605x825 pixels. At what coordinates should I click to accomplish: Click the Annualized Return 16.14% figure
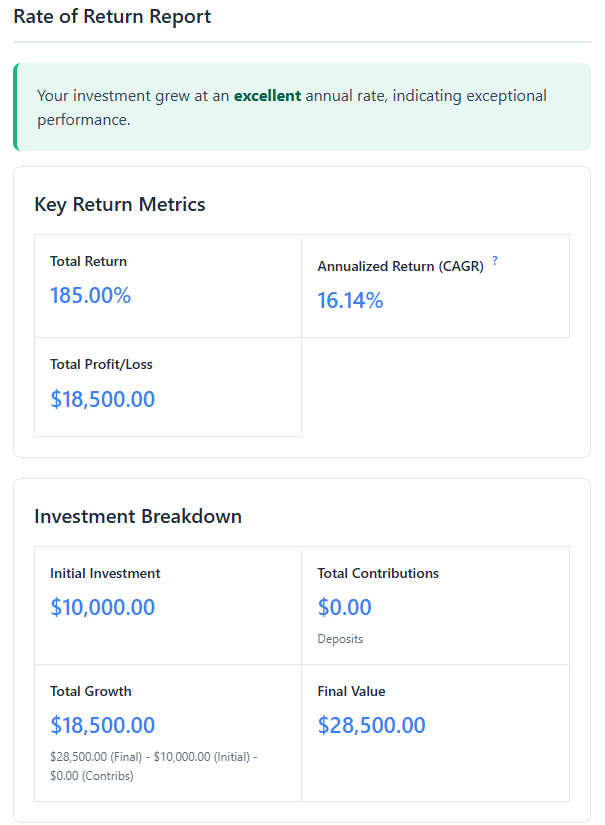coord(350,300)
